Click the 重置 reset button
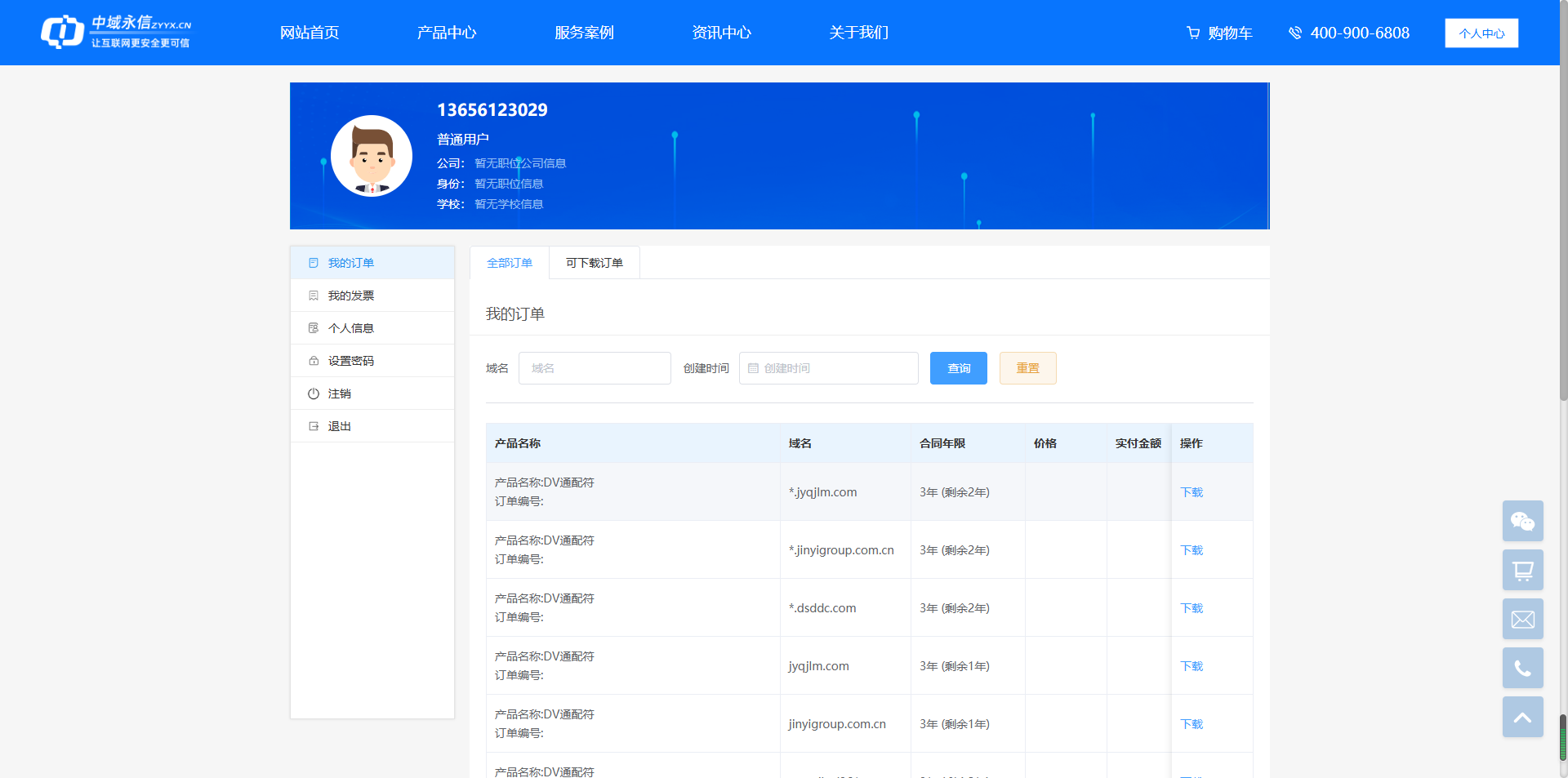Screen dimensions: 1568x778 pos(1027,368)
